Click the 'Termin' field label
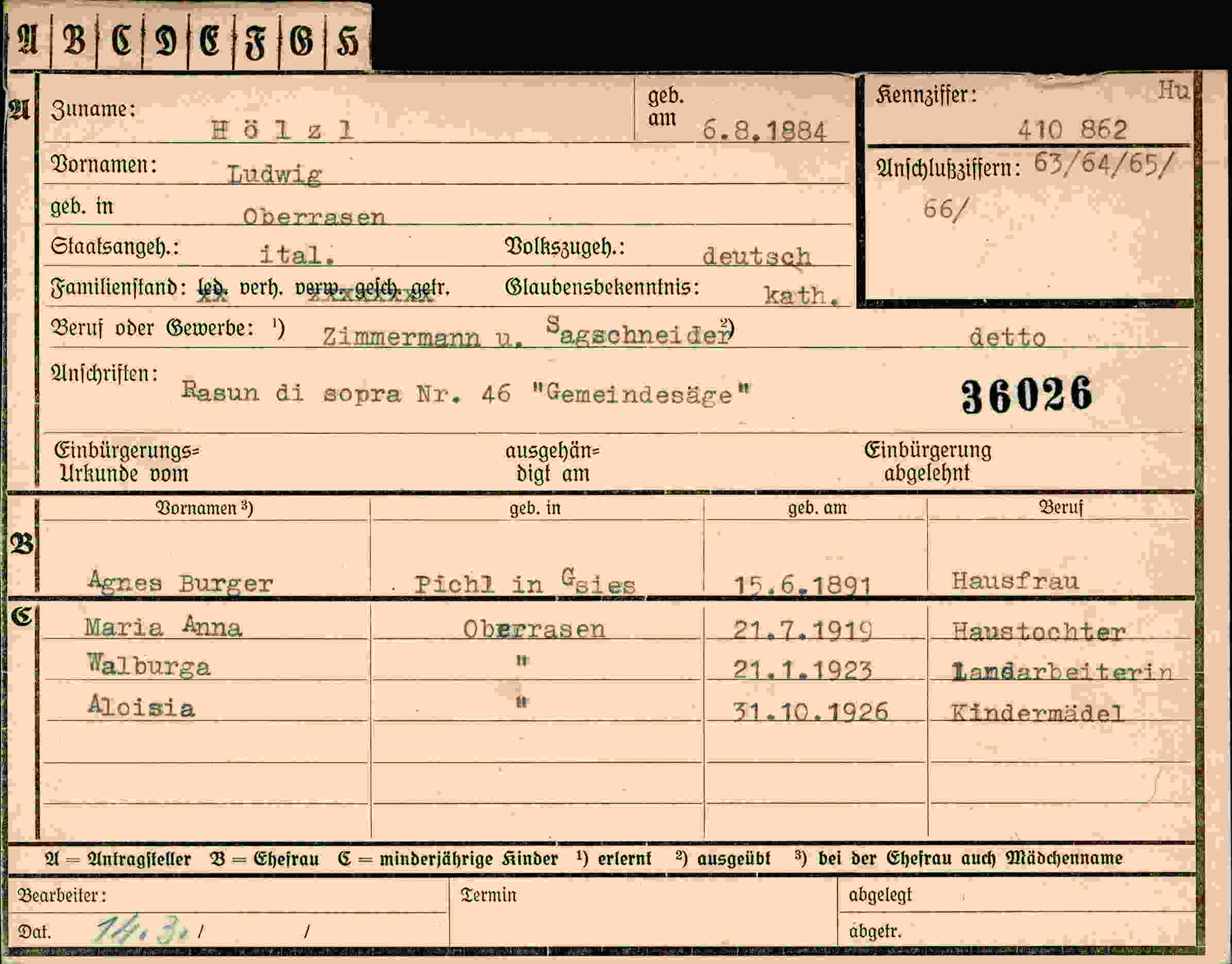The height and width of the screenshot is (964, 1232). tap(488, 895)
